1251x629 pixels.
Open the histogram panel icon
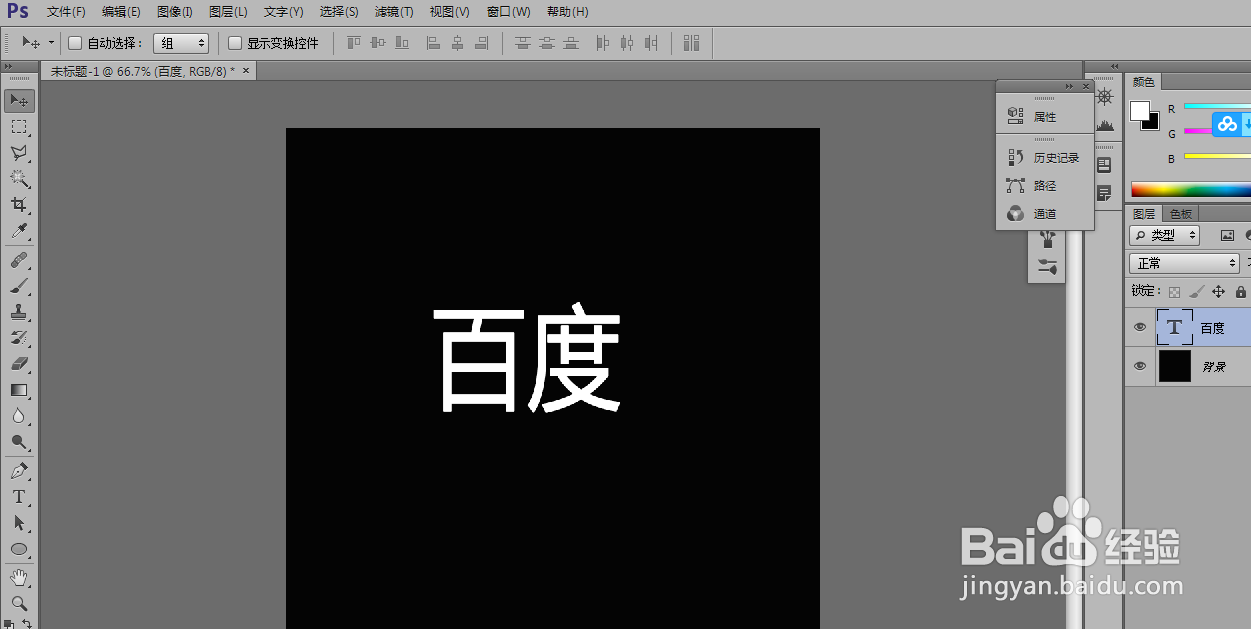(1105, 125)
